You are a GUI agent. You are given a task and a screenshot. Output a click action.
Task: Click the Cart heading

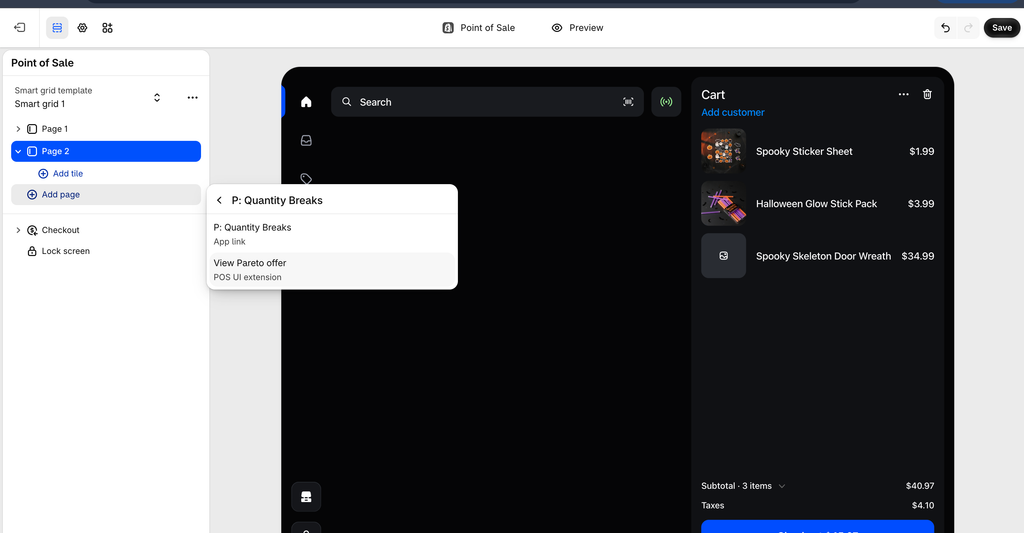(x=713, y=95)
